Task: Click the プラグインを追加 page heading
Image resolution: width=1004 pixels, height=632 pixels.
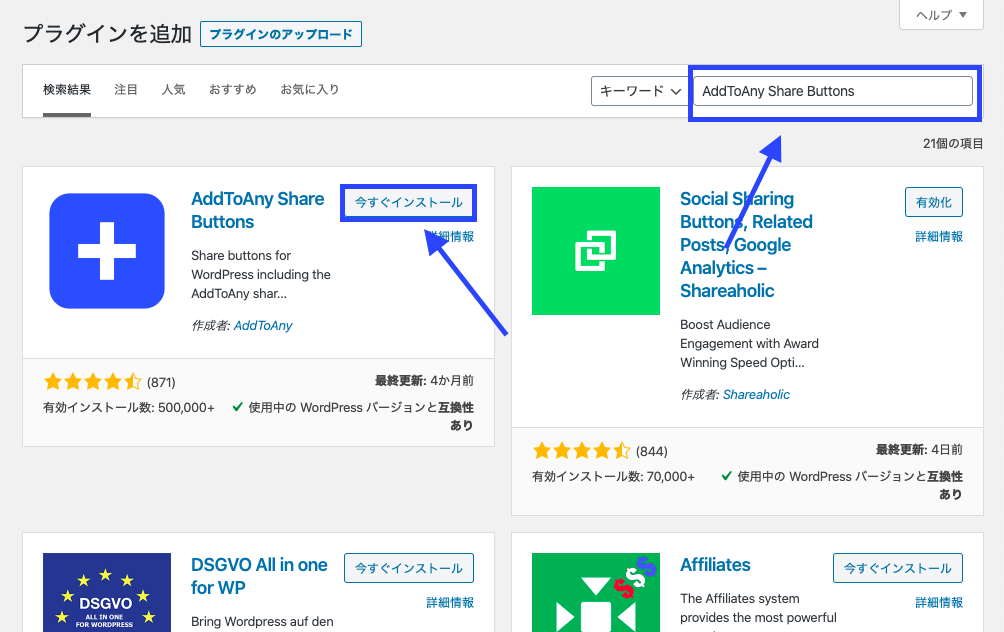Action: pos(108,33)
